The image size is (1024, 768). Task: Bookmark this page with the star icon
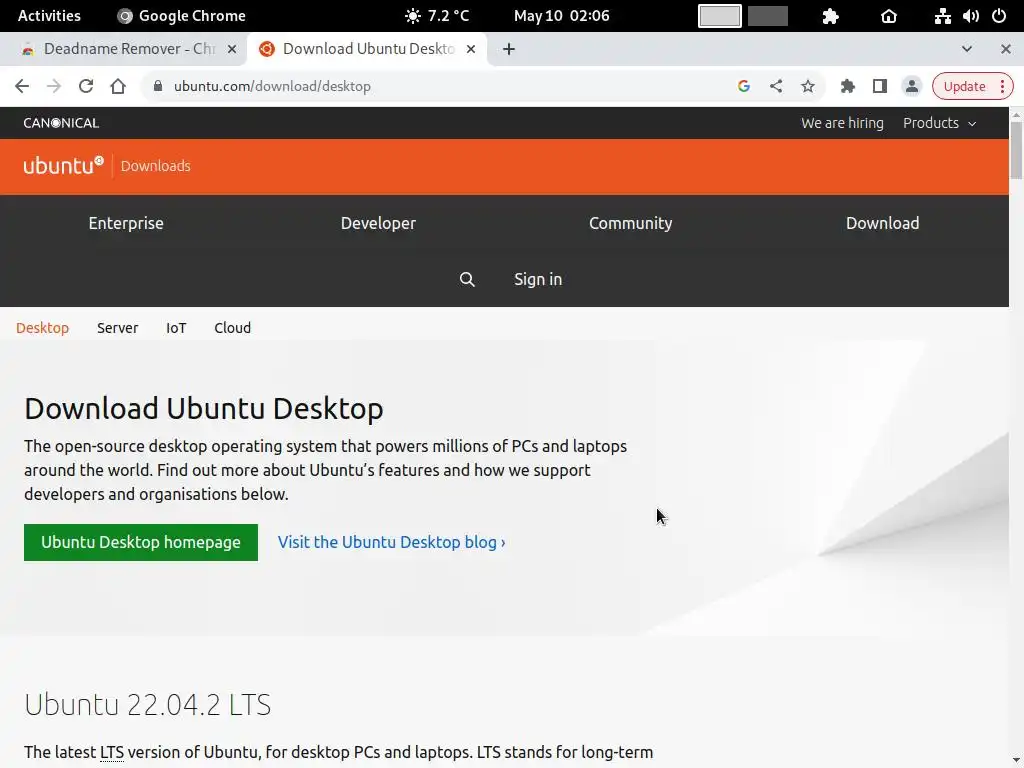(x=808, y=86)
